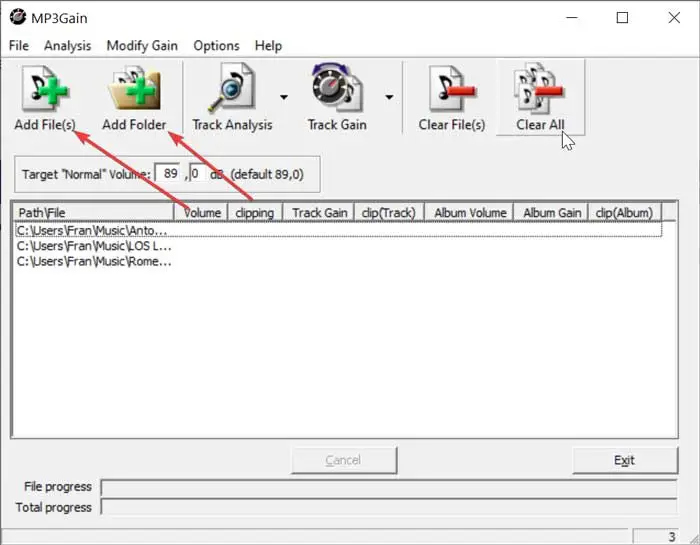Maximize the MP3Gain window

[622, 17]
